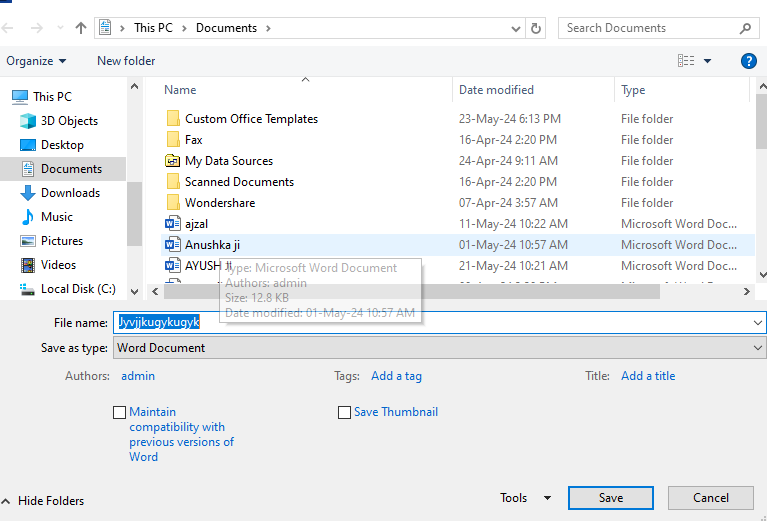
Task: Collapse the pane with Hide Folders
Action: [x=43, y=501]
